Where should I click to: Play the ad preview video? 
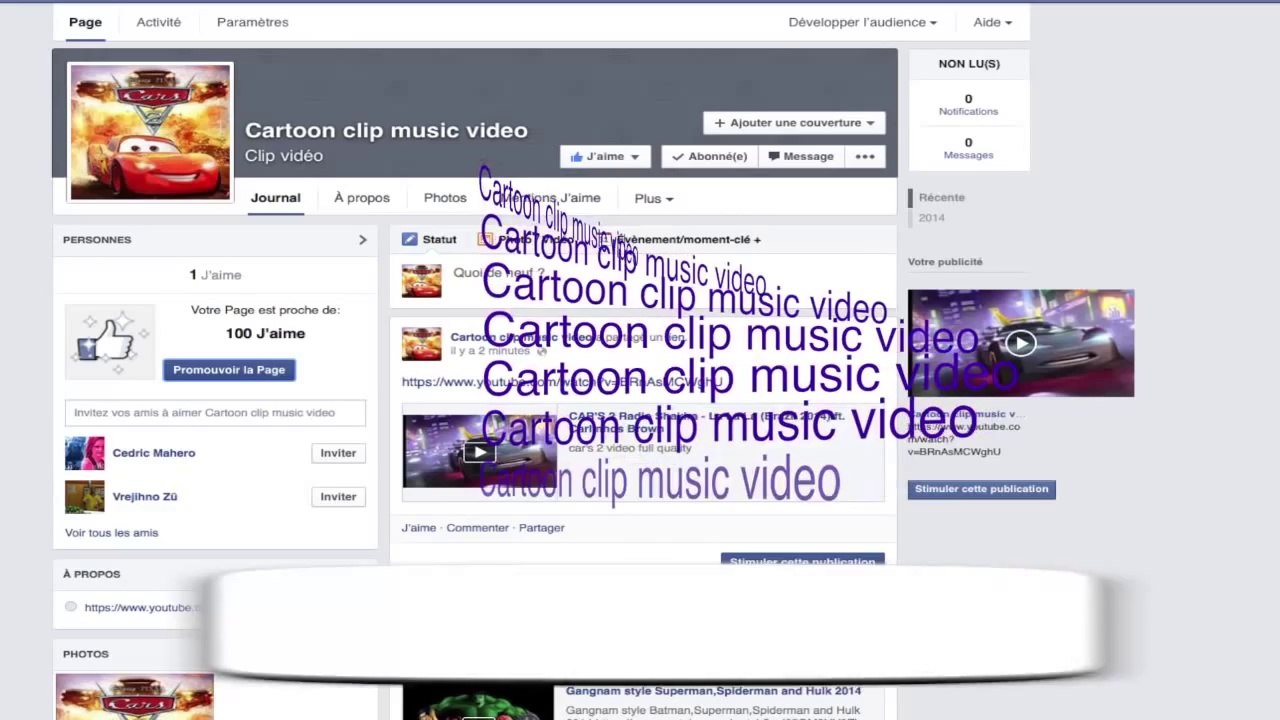click(x=1020, y=343)
